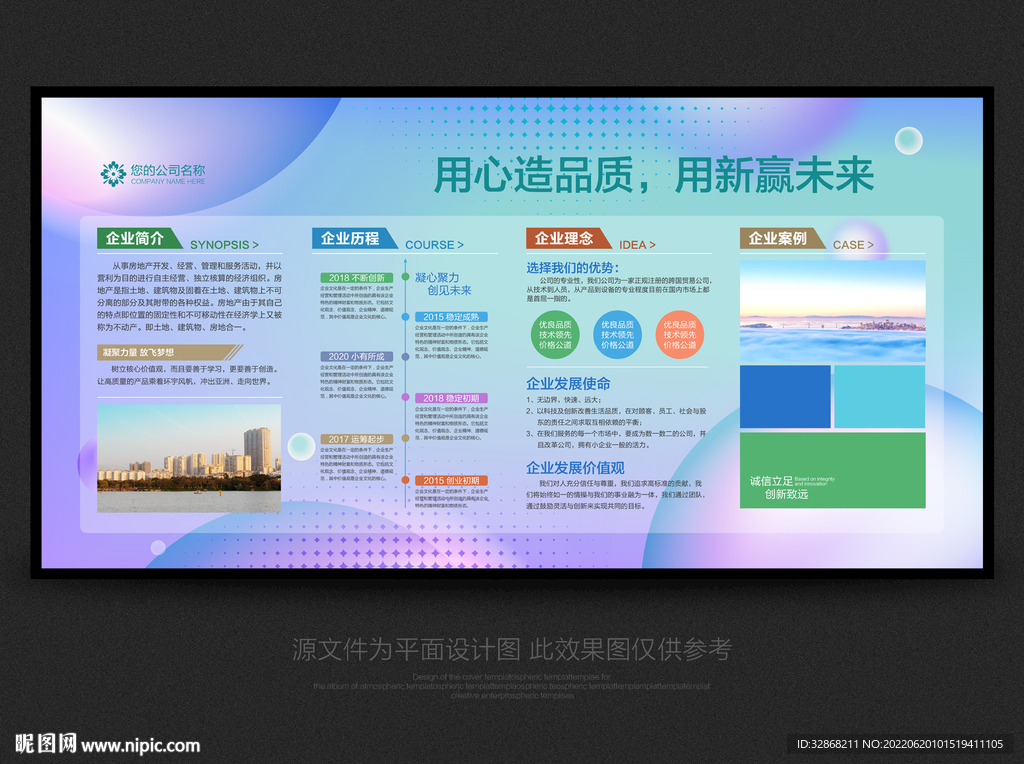
Task: Select the blue 优良品质 quality badge circle
Action: coord(618,334)
